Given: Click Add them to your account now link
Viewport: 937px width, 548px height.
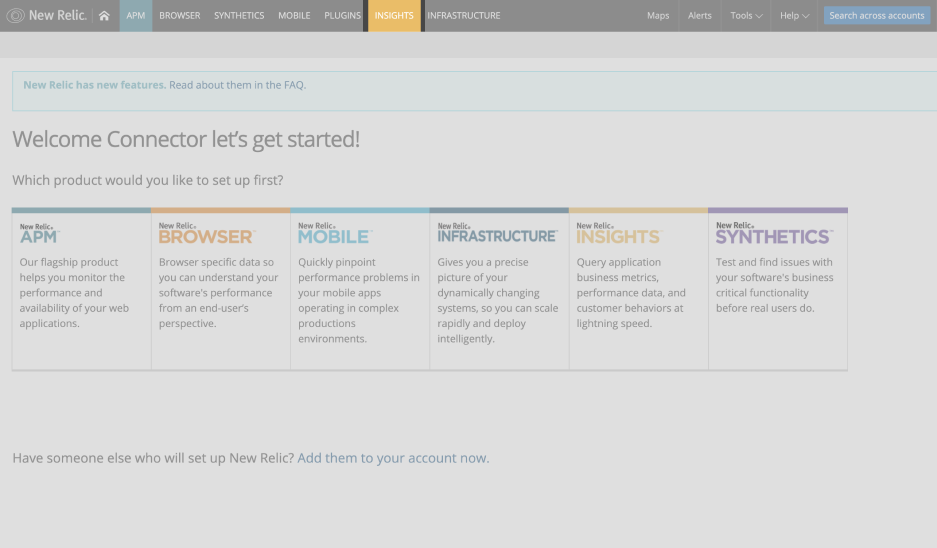Looking at the screenshot, I should 393,458.
